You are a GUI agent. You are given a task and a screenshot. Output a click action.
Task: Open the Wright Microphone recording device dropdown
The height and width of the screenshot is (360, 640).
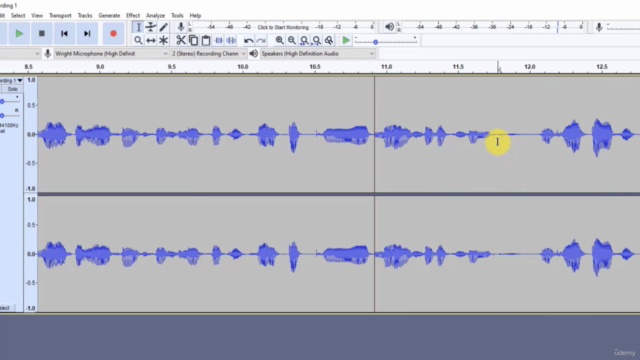pyautogui.click(x=111, y=53)
